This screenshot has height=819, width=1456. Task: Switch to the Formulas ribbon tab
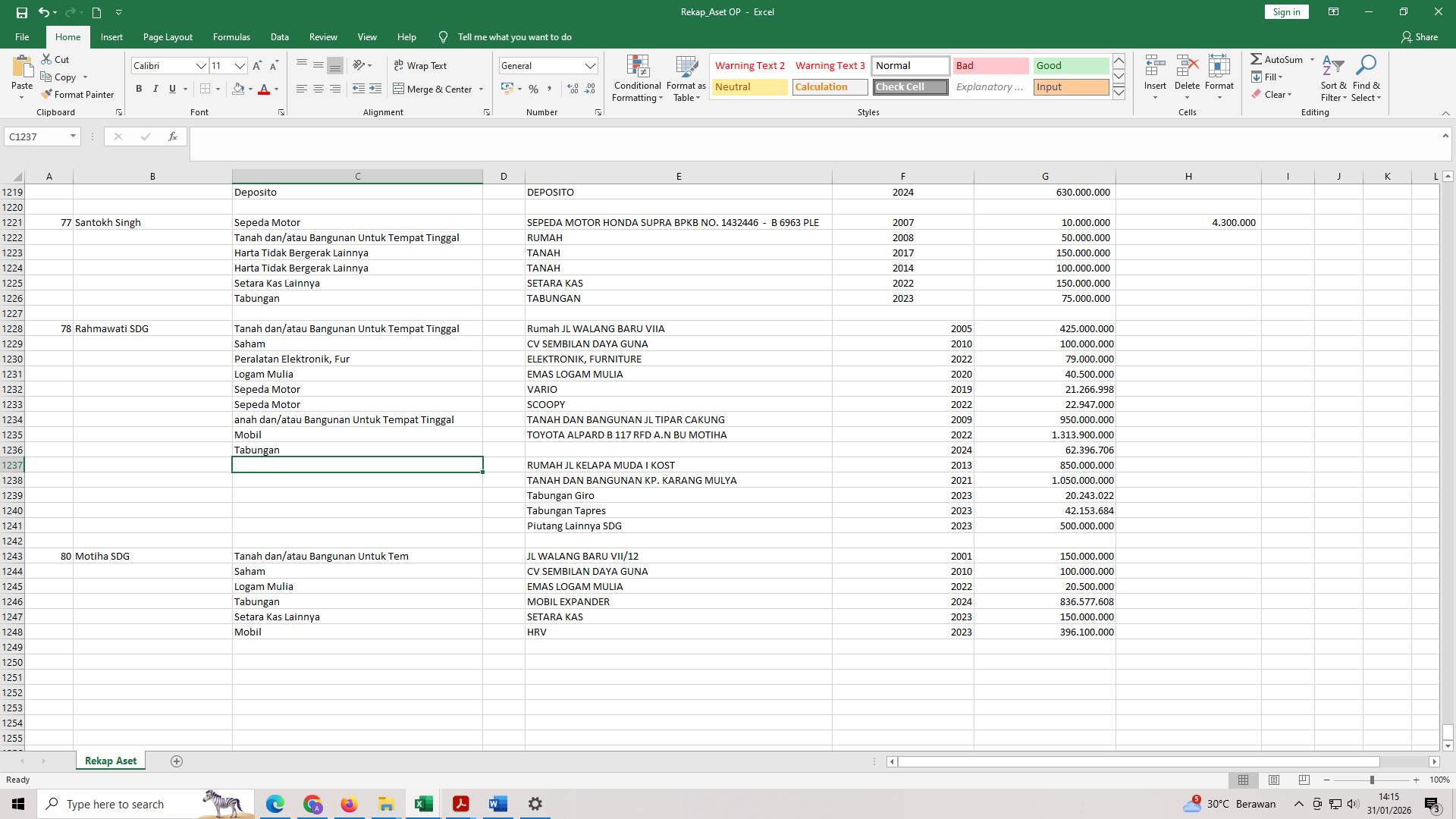point(231,36)
